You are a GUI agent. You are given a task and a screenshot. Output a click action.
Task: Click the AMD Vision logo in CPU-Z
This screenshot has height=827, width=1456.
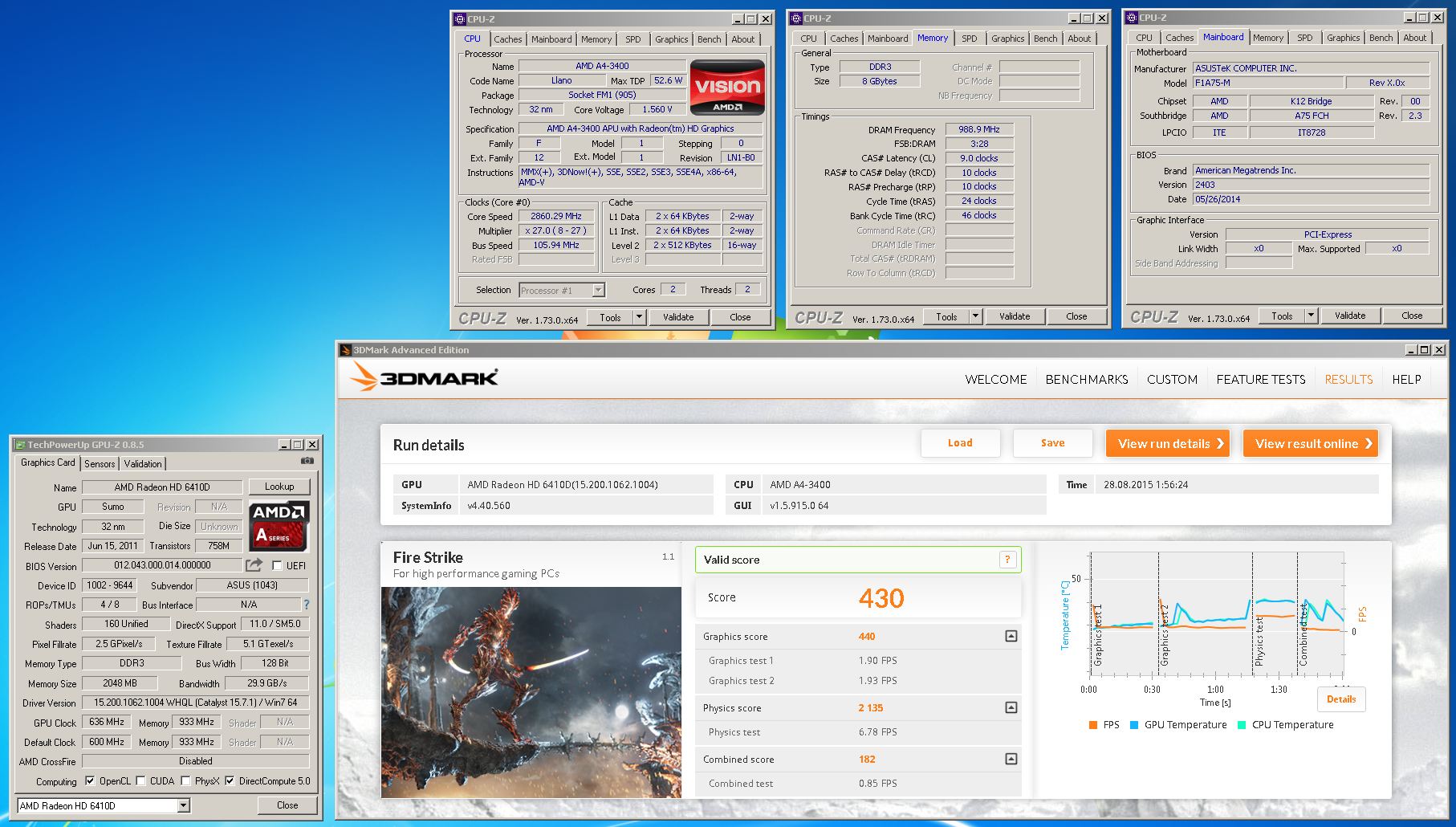coord(727,88)
